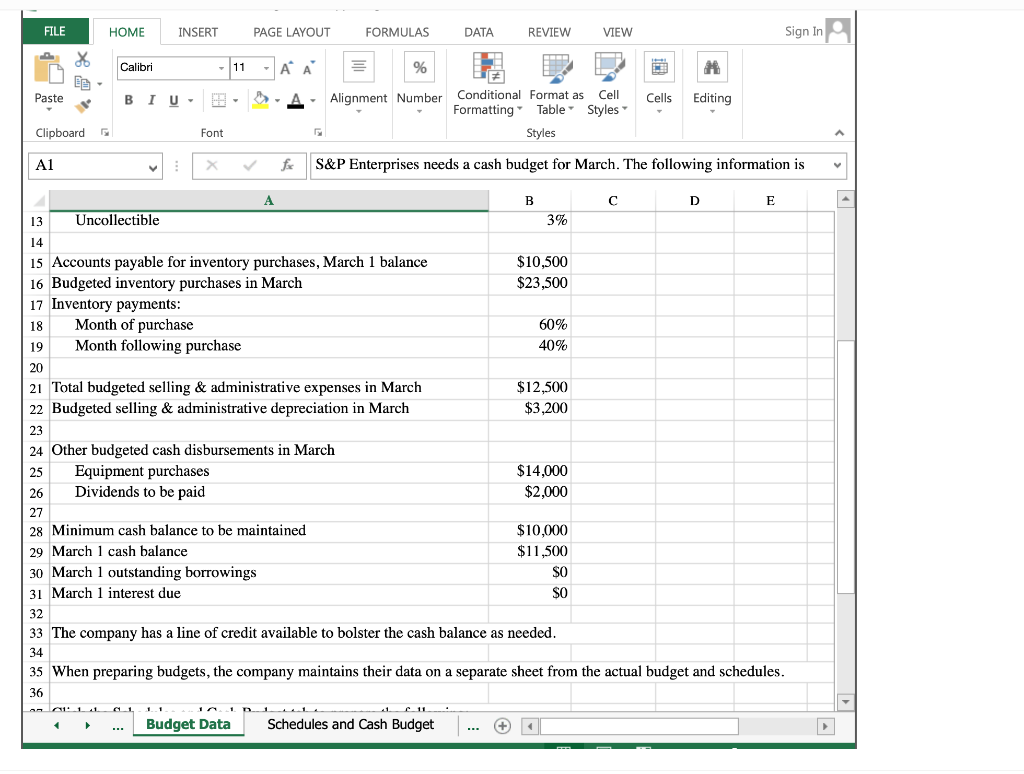Image resolution: width=1024 pixels, height=774 pixels.
Task: Open the Name Box A1 dropdown
Action: tap(153, 167)
